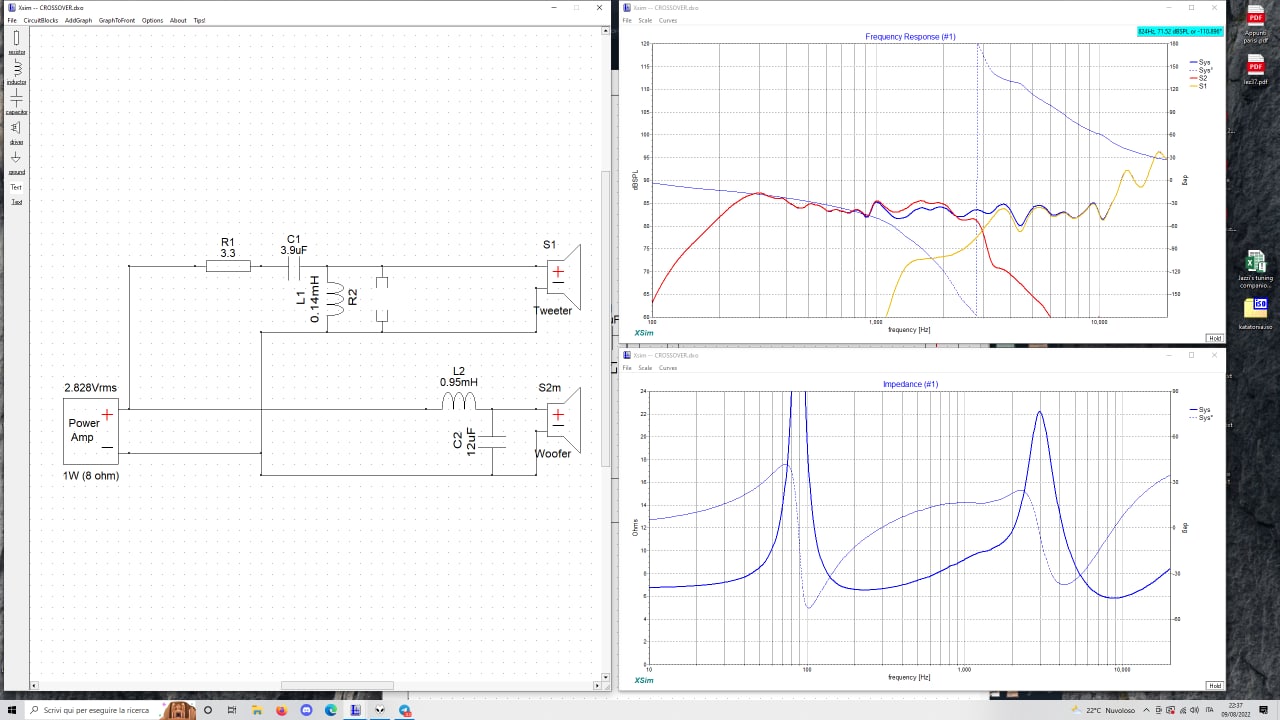This screenshot has height=720, width=1280.
Task: Select the capacitor component tool
Action: (x=16, y=100)
